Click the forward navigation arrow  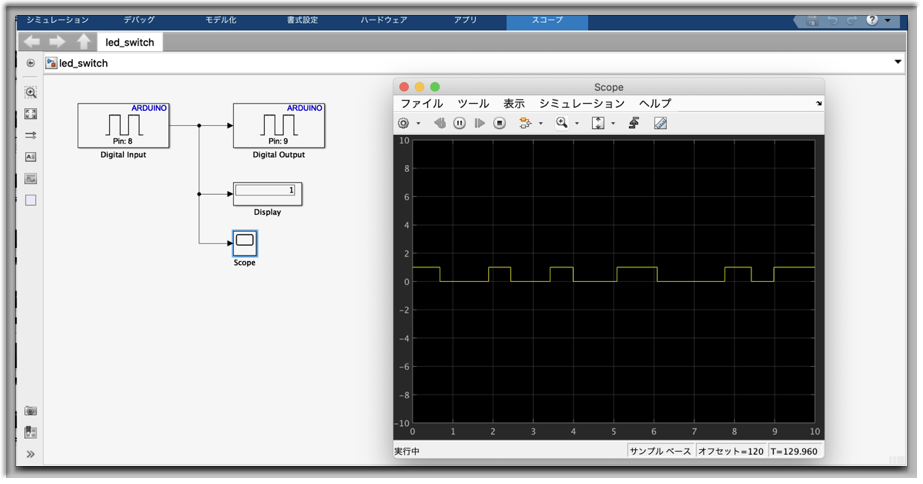tap(57, 42)
